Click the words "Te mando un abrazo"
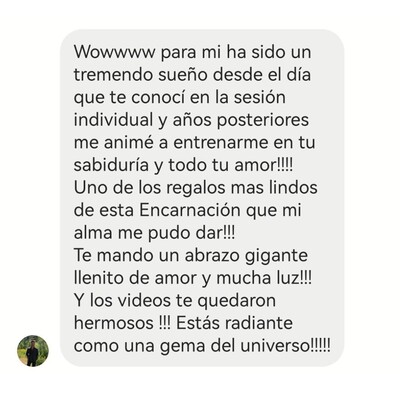The height and width of the screenshot is (400, 400). pyautogui.click(x=157, y=255)
